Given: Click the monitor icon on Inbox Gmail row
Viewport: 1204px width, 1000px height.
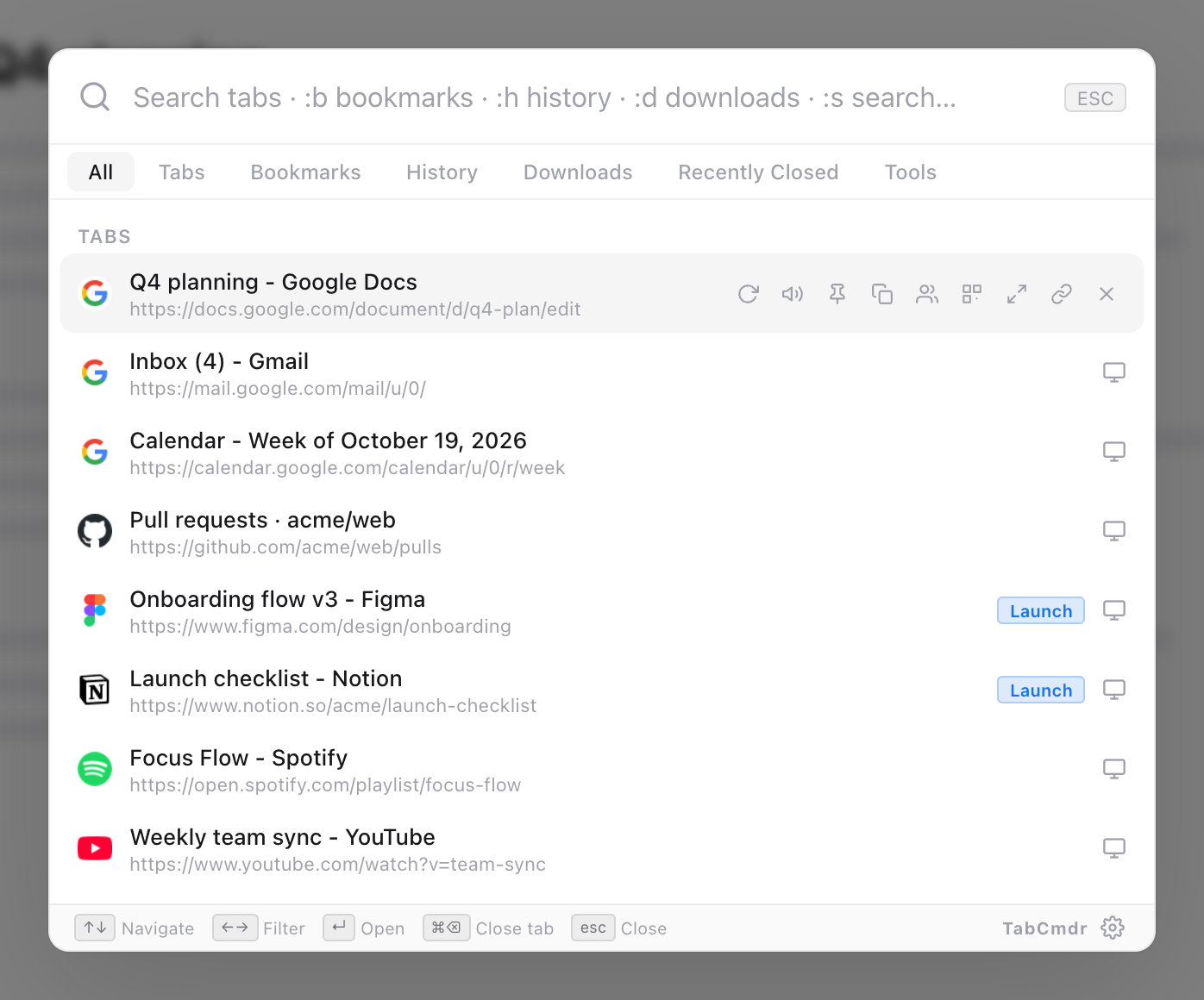Looking at the screenshot, I should 1114,372.
